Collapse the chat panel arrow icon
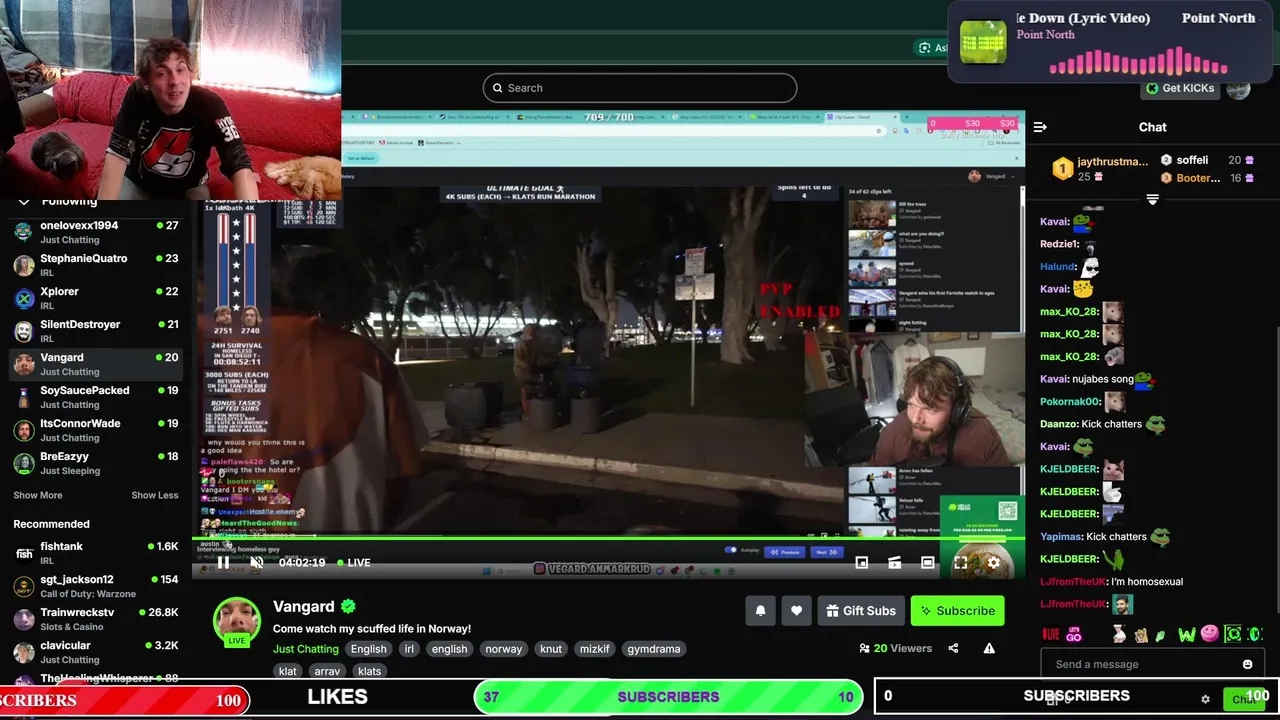The width and height of the screenshot is (1280, 720). [x=1040, y=127]
